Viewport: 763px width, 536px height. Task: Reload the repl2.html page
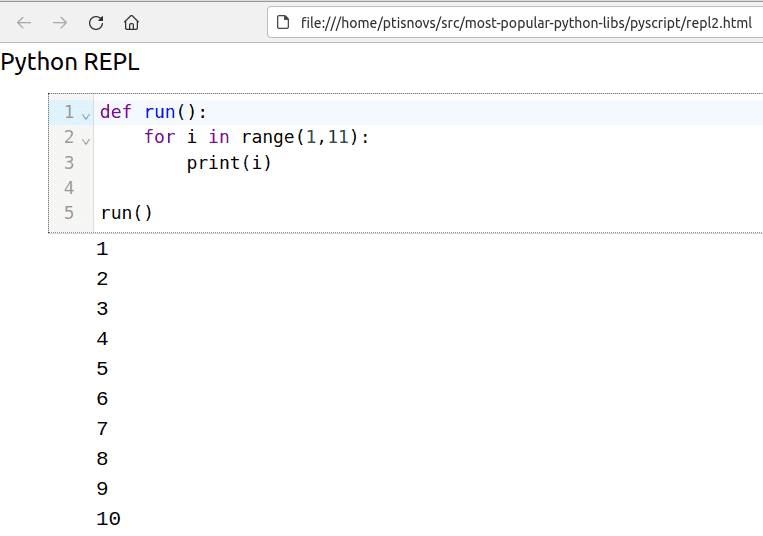[x=96, y=22]
